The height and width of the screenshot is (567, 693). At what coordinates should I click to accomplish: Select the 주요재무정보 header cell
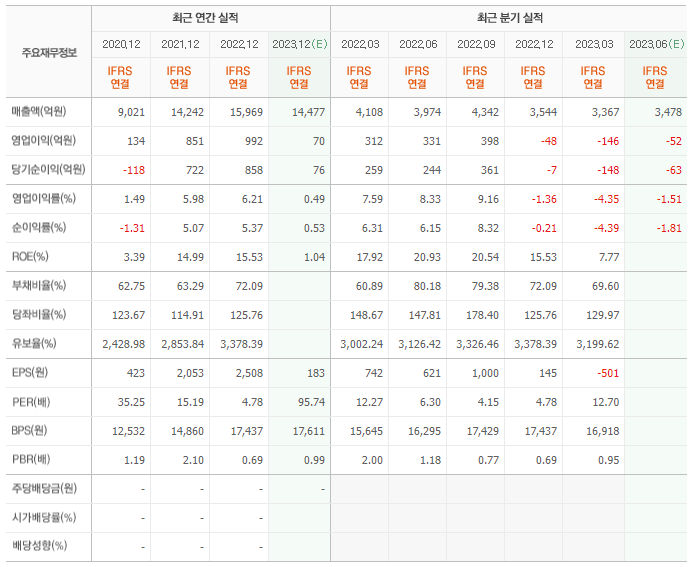click(49, 53)
